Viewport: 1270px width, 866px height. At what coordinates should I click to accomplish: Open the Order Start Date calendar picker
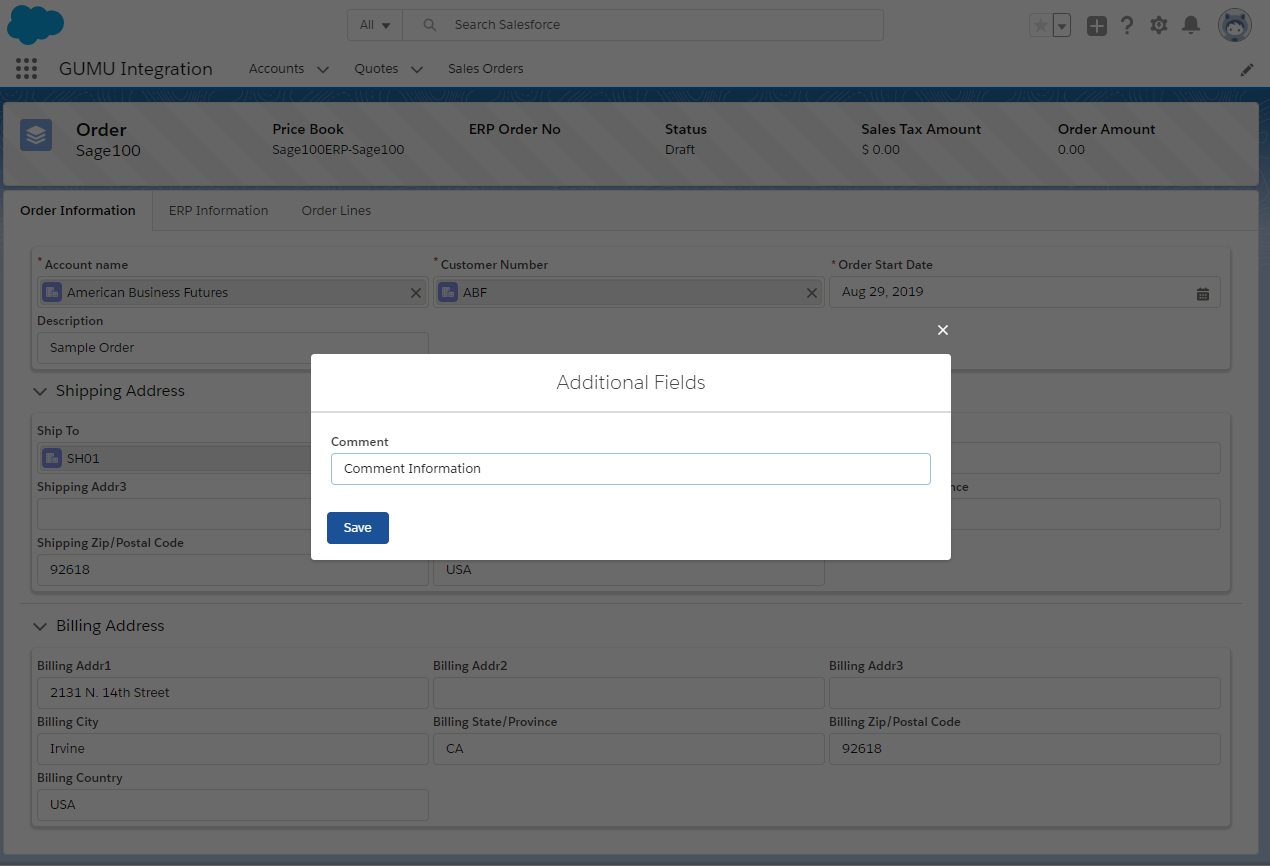point(1203,293)
